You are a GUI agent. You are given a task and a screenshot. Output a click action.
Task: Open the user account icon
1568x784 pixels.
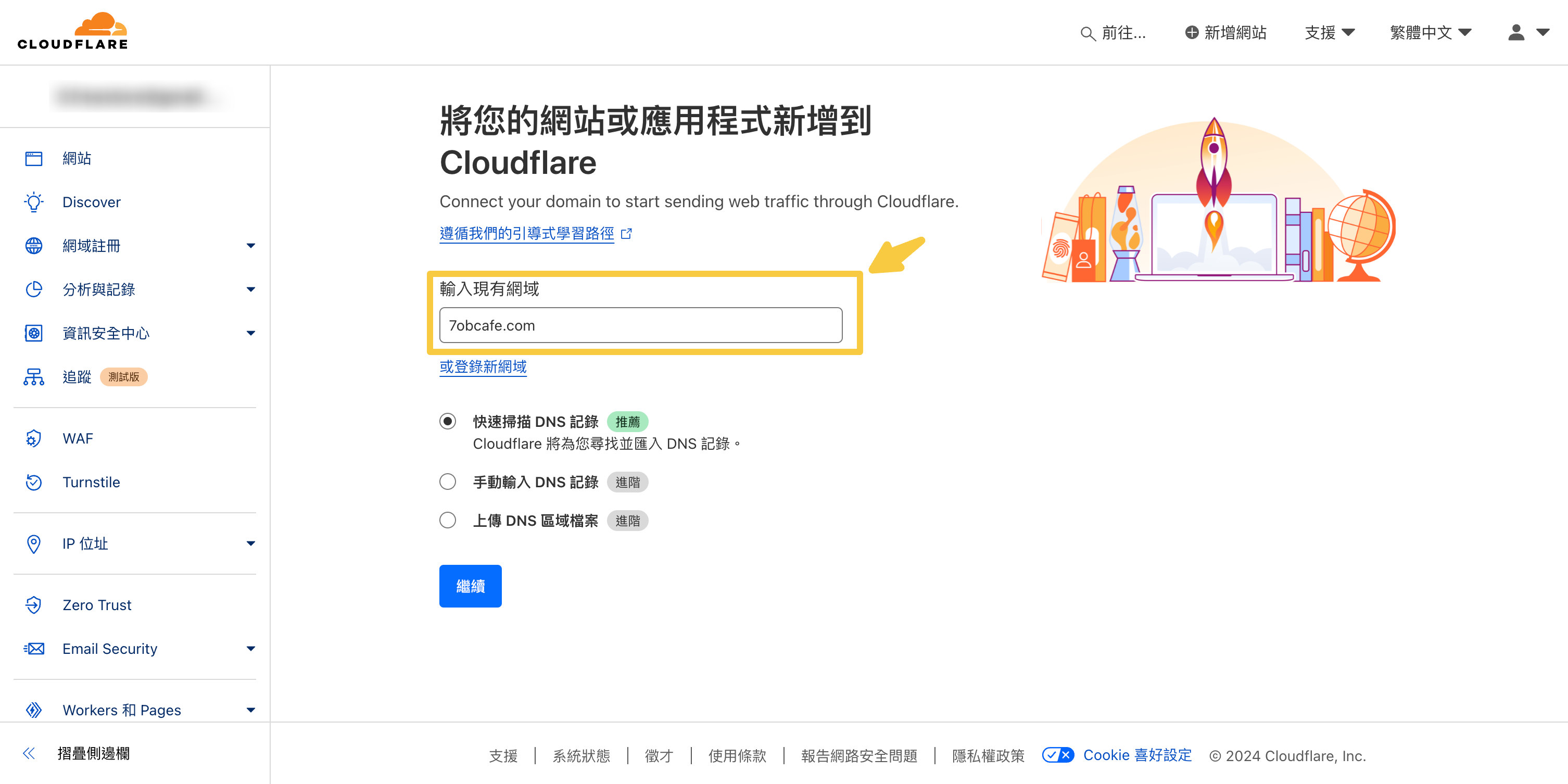[x=1515, y=32]
